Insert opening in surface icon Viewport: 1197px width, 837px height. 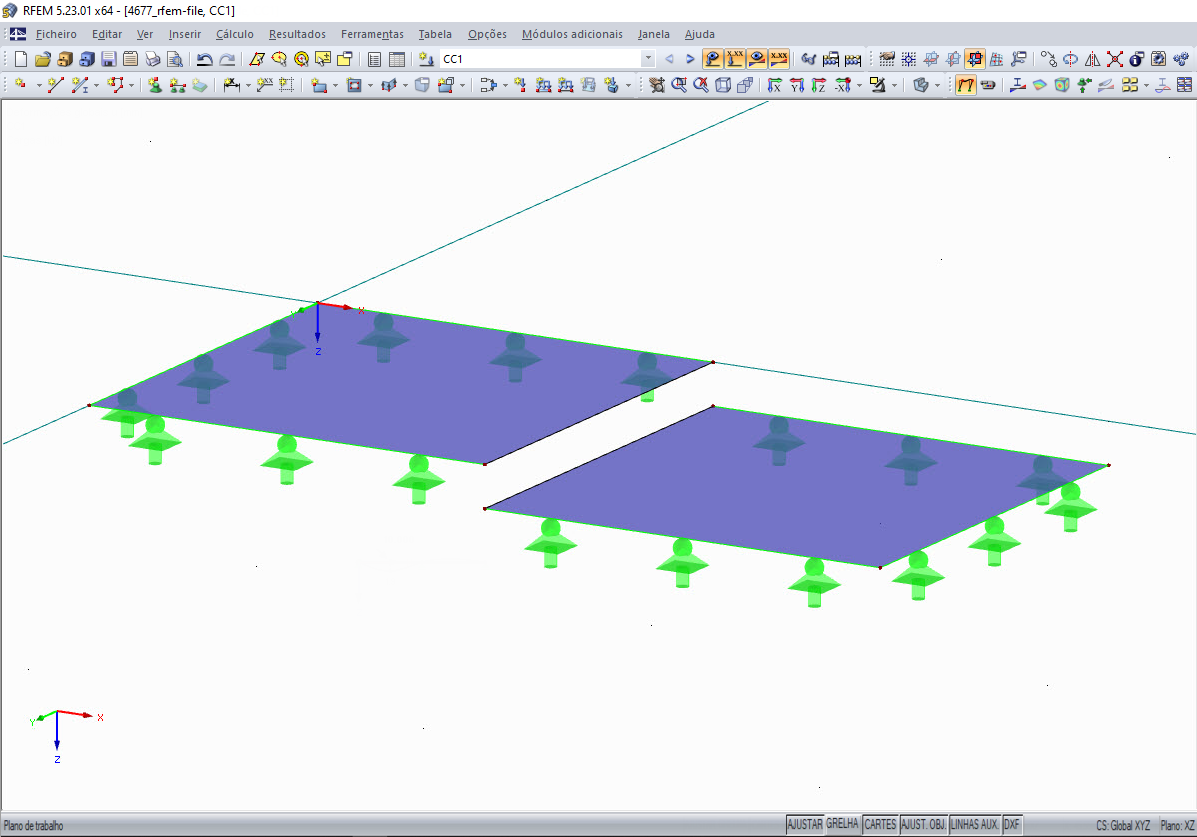click(354, 85)
